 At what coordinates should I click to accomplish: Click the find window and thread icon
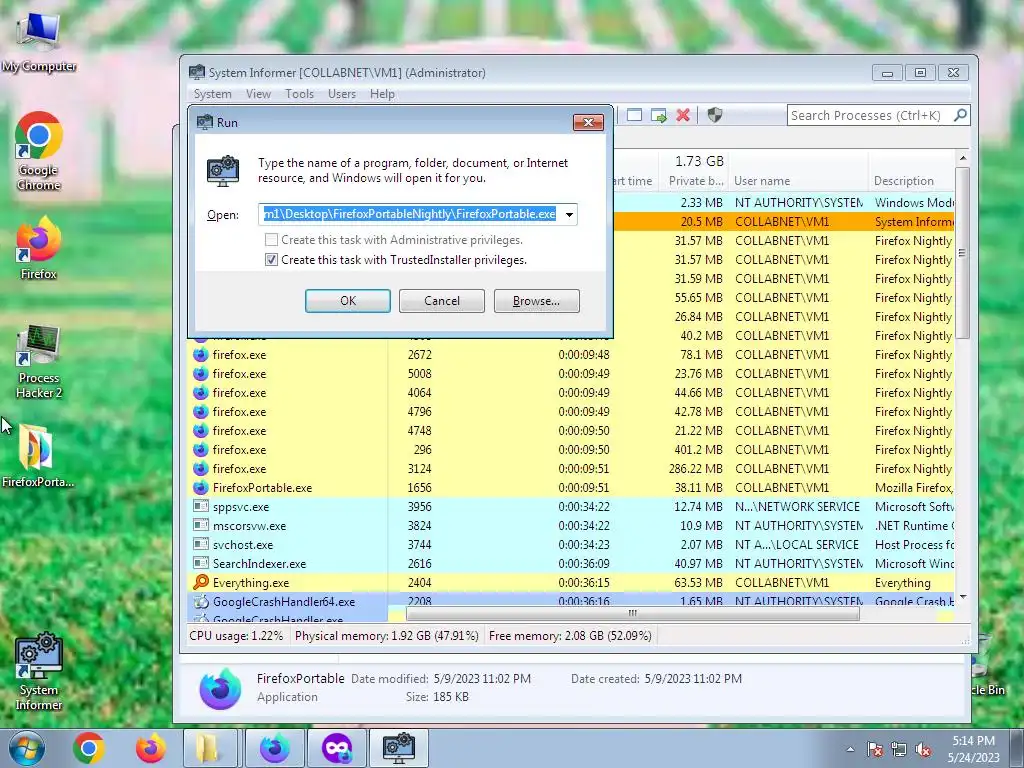point(658,116)
